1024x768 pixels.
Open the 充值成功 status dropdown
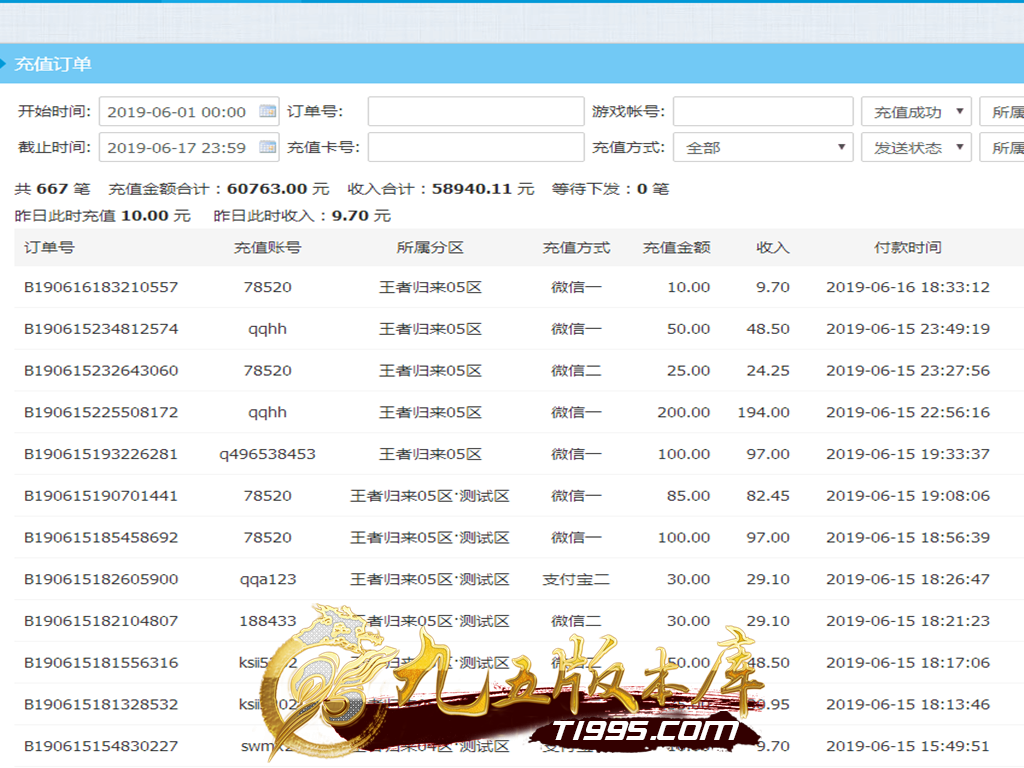point(916,112)
